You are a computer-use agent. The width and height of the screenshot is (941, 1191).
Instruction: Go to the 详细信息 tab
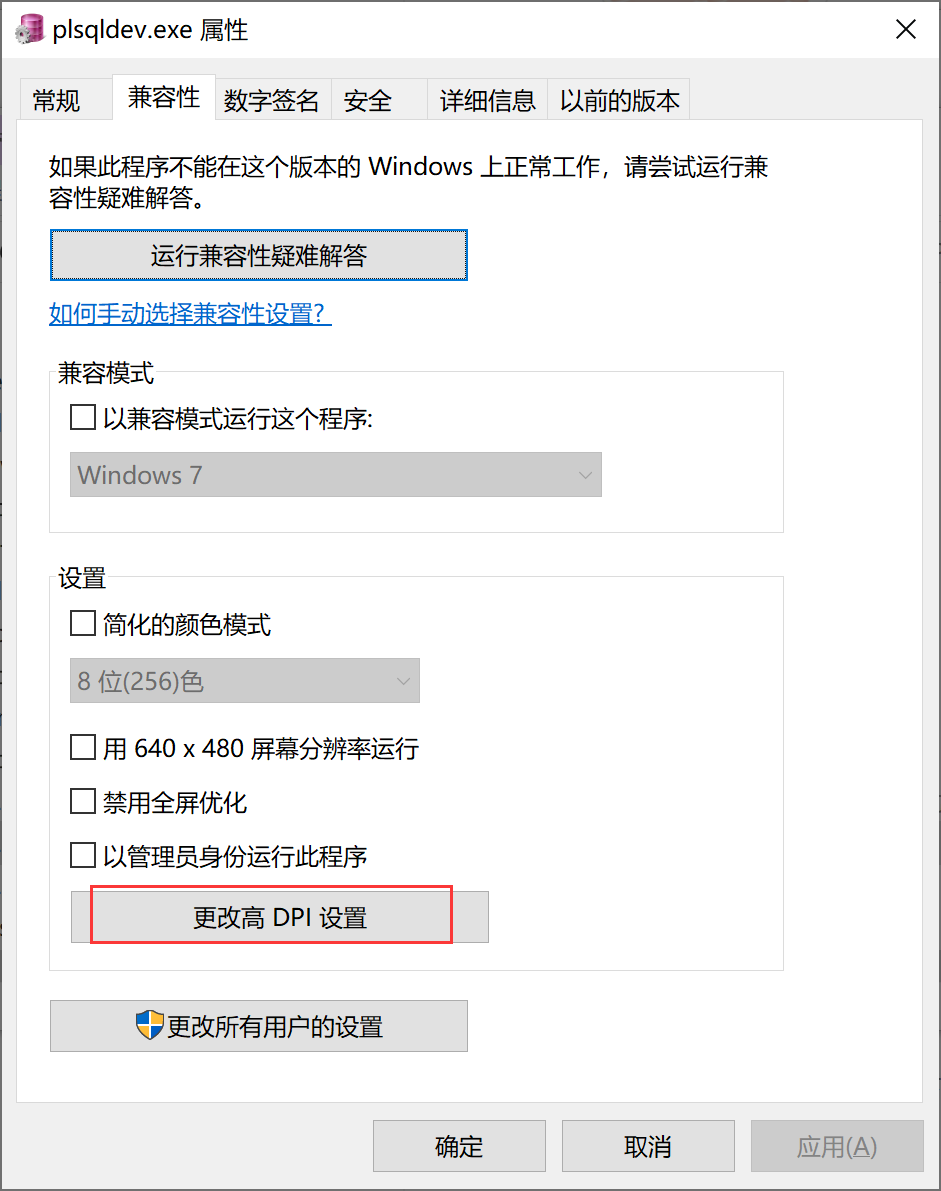point(488,101)
